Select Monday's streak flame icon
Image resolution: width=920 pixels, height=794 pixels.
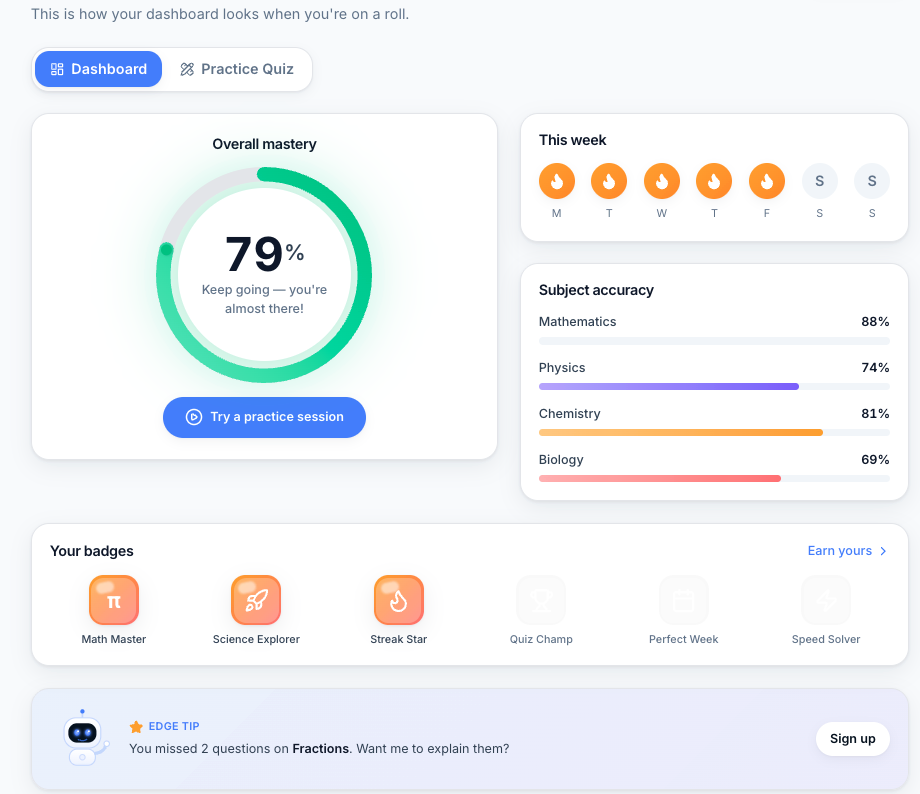coord(557,181)
